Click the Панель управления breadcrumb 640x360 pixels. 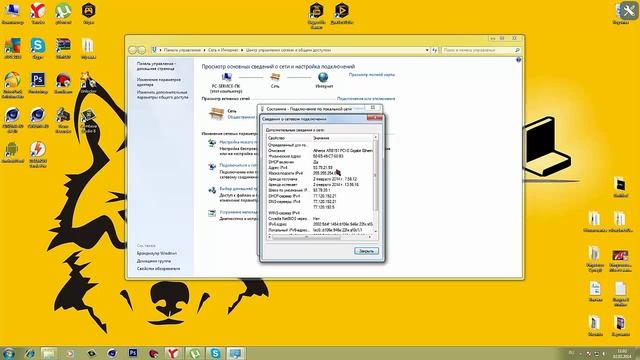point(182,50)
